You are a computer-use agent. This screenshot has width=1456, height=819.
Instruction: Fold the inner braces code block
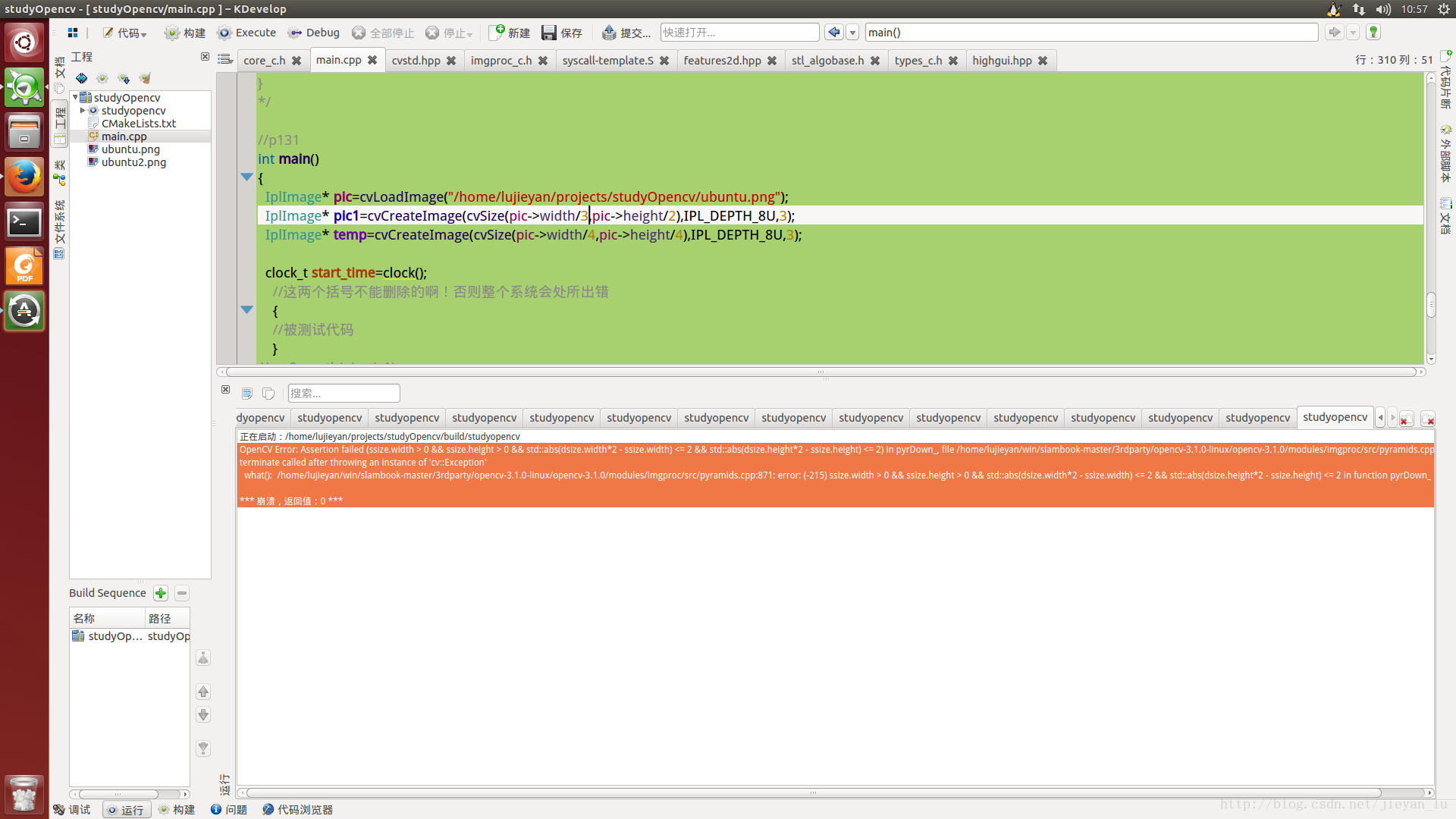[x=246, y=309]
